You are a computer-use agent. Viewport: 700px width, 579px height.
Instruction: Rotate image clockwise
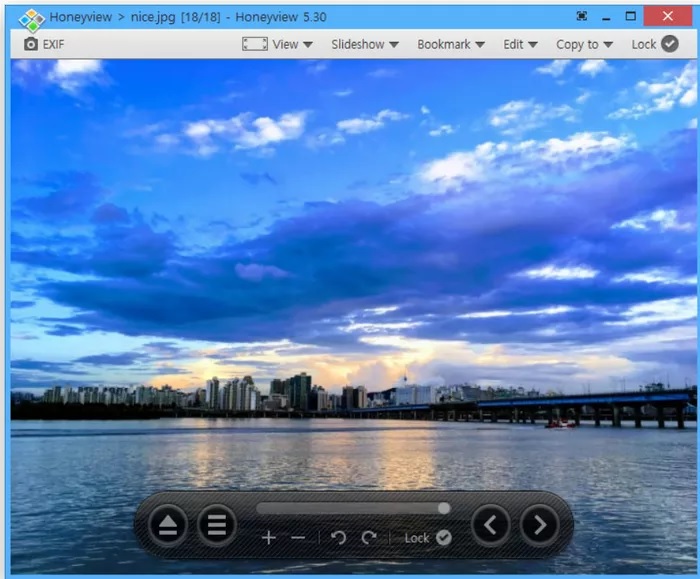point(369,537)
